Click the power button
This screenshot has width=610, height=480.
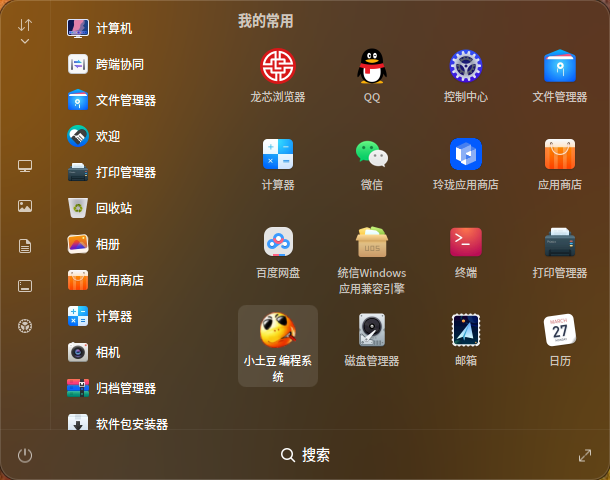pyautogui.click(x=25, y=455)
